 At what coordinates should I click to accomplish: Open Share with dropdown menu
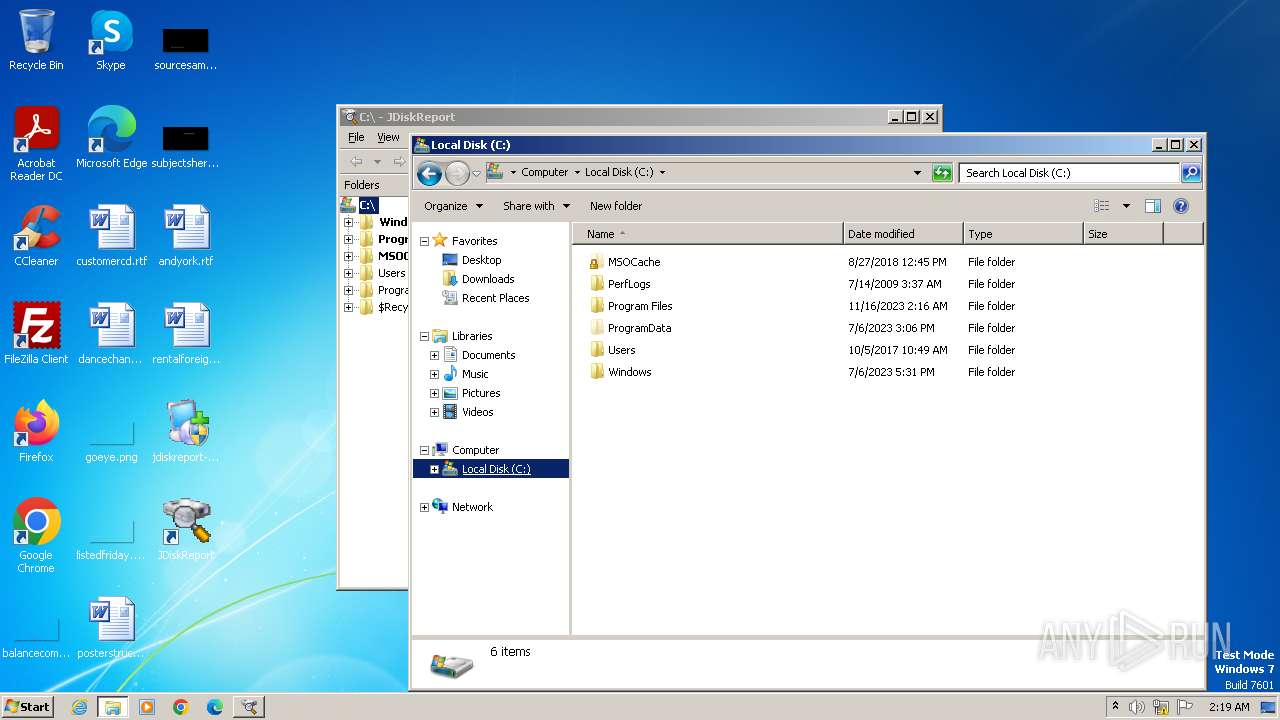coord(536,206)
